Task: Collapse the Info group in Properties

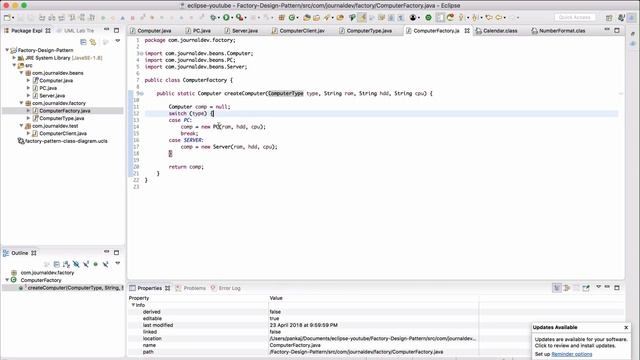Action: coord(133,305)
